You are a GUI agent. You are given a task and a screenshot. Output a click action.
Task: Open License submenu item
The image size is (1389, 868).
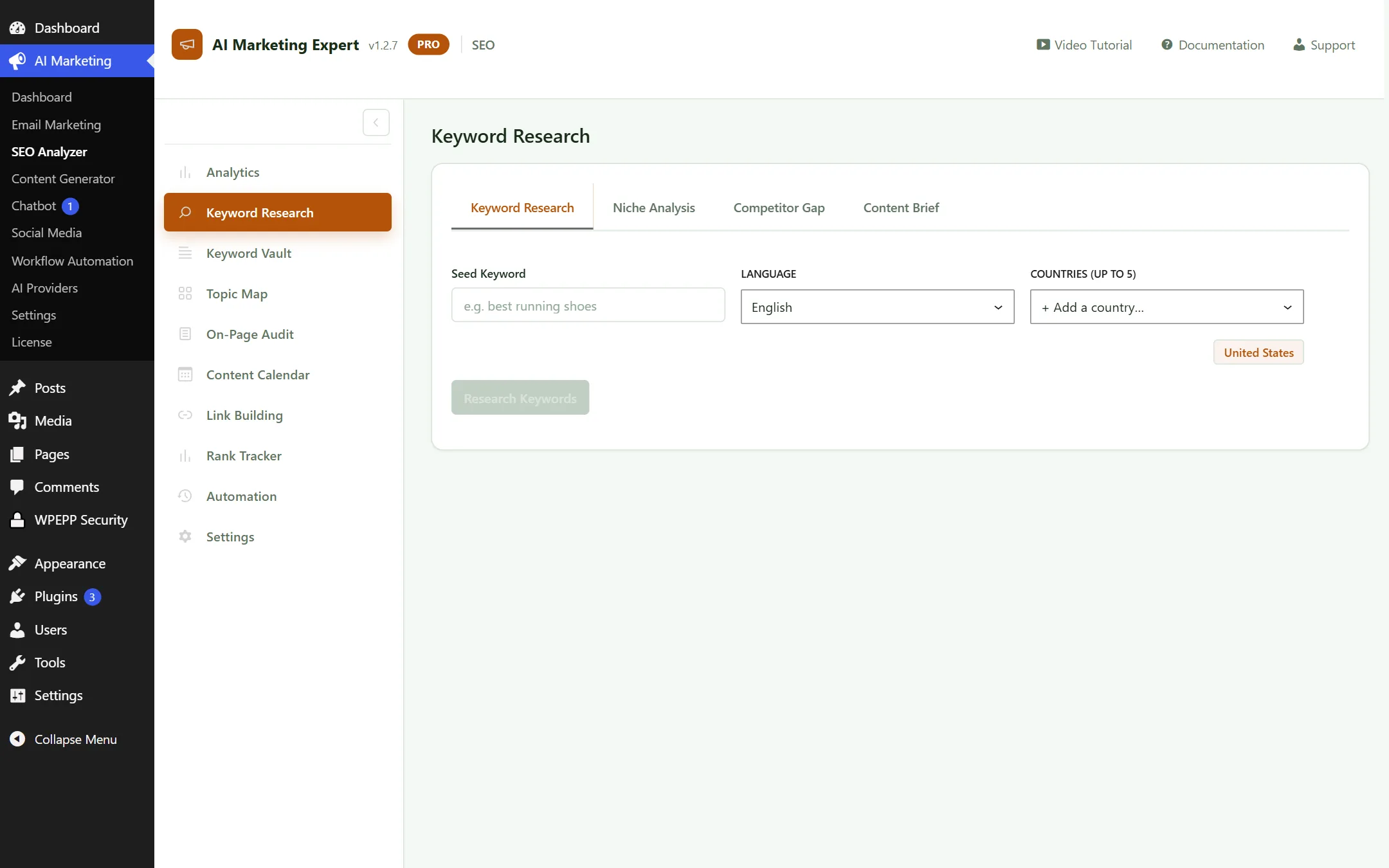[x=32, y=342]
